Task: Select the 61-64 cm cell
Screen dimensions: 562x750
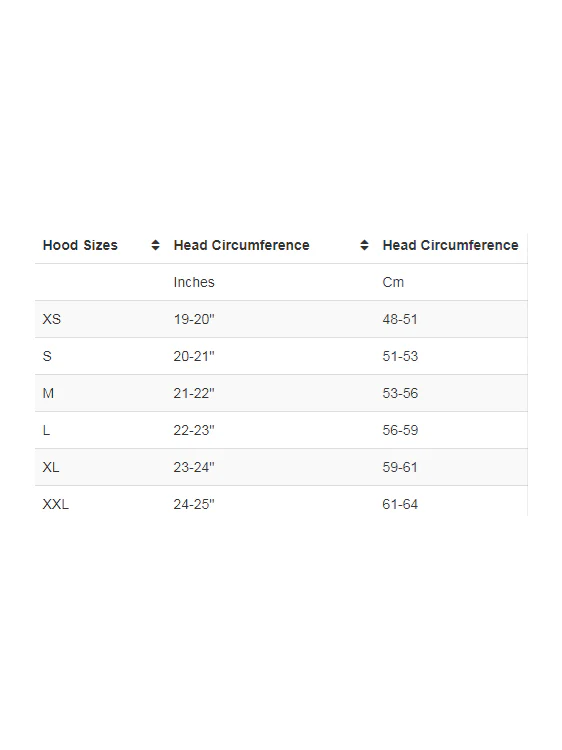Action: coord(400,504)
